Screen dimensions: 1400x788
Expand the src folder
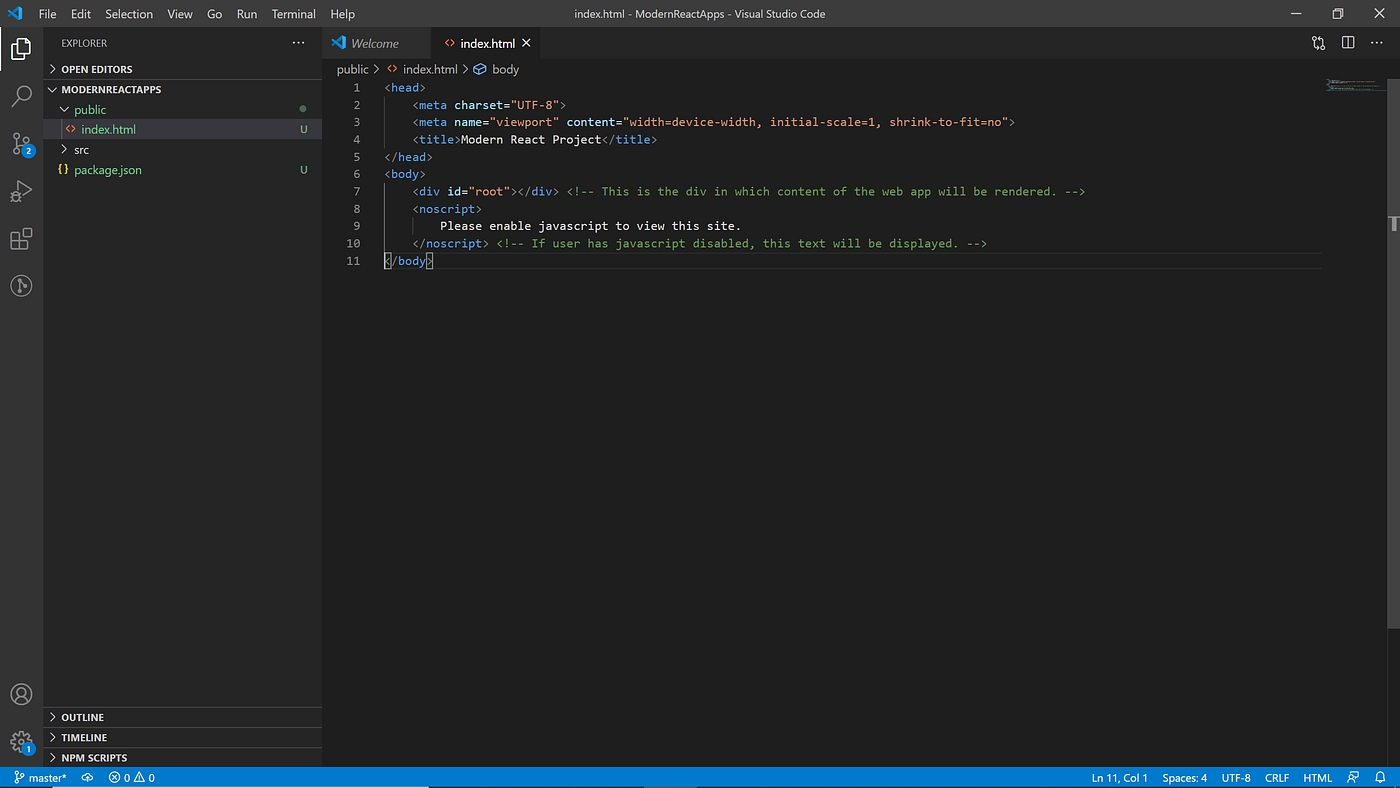click(80, 149)
